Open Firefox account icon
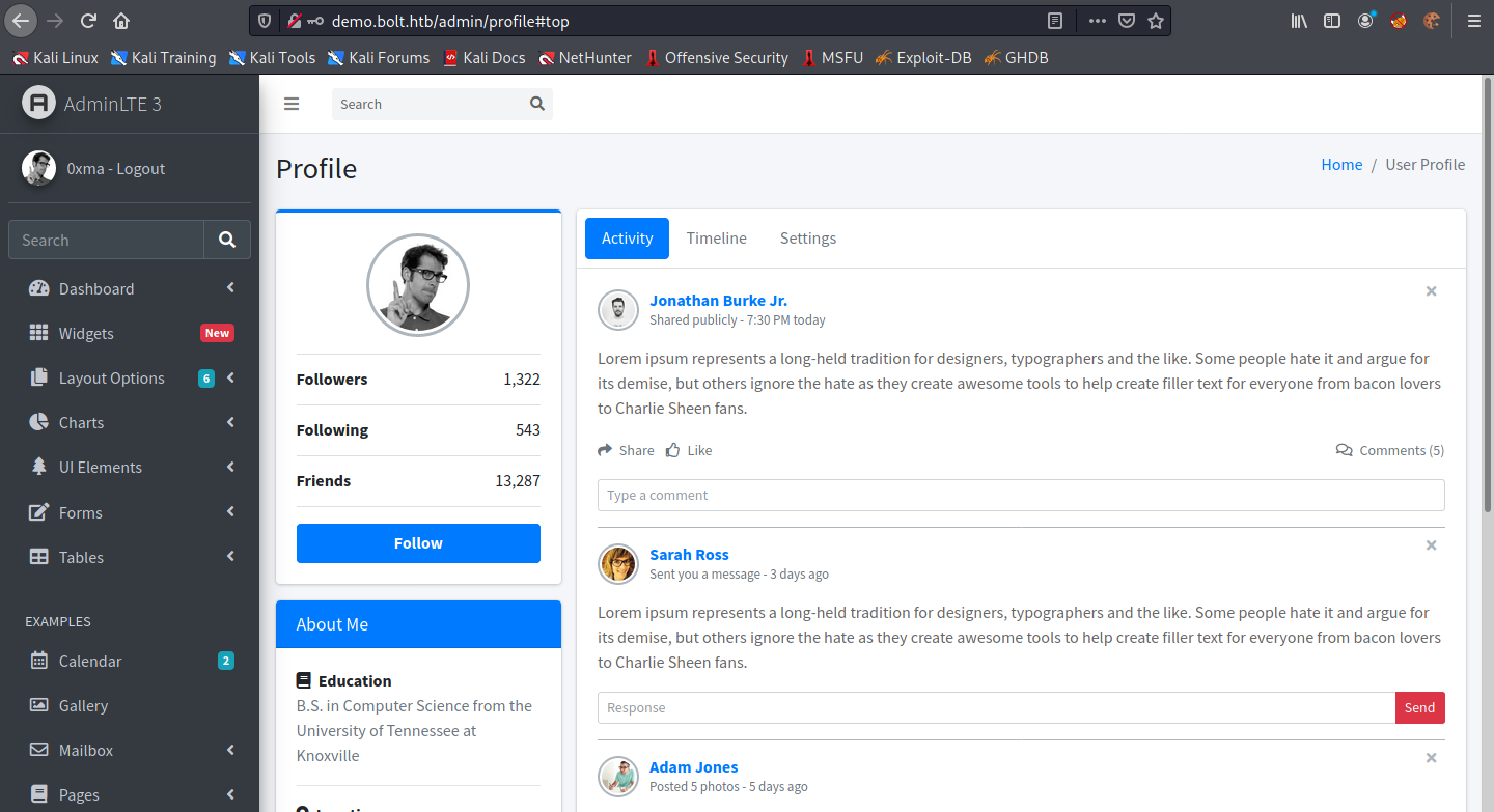The width and height of the screenshot is (1494, 812). point(1365,21)
